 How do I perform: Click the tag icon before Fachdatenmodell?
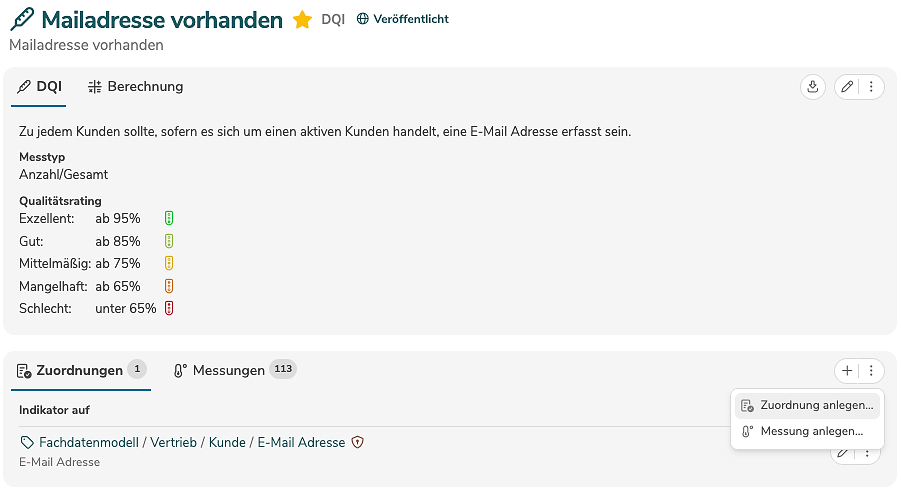pyautogui.click(x=26, y=442)
